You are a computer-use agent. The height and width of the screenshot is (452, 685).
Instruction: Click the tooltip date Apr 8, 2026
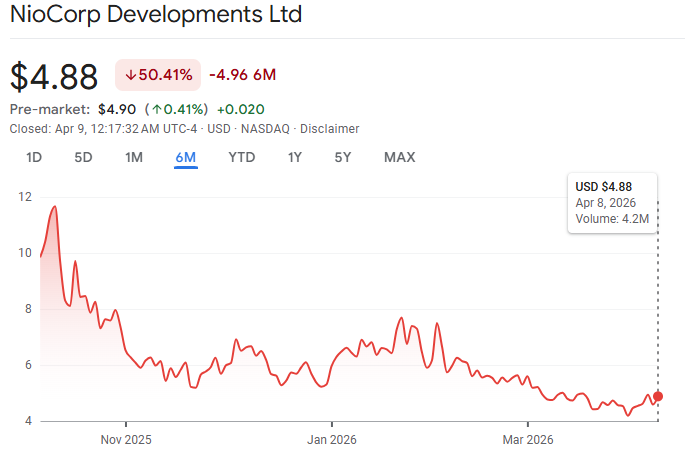coord(605,203)
